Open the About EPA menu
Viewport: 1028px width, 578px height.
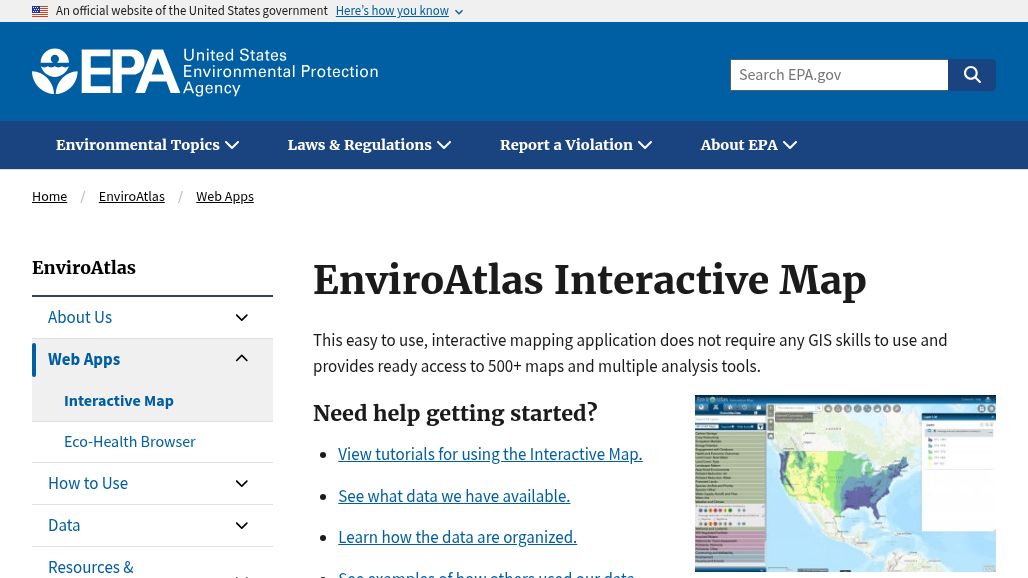748,145
